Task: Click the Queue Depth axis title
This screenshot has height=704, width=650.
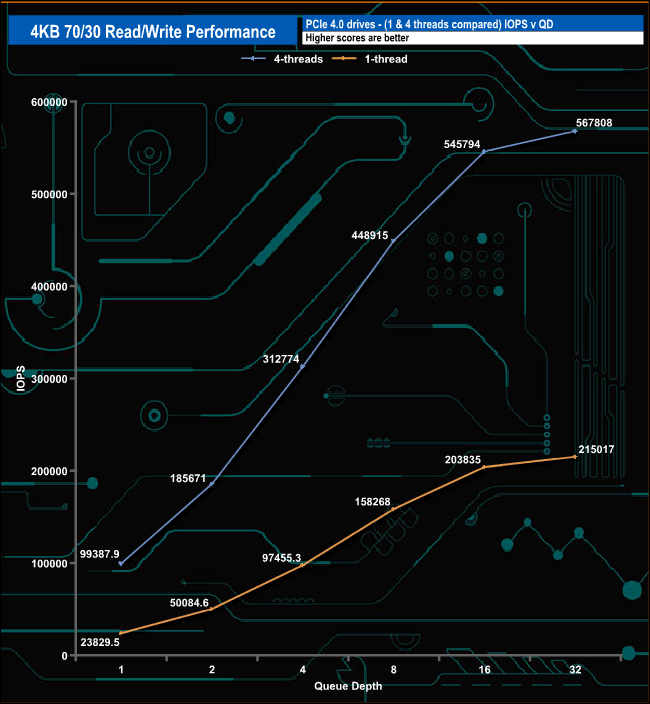Action: [x=348, y=686]
